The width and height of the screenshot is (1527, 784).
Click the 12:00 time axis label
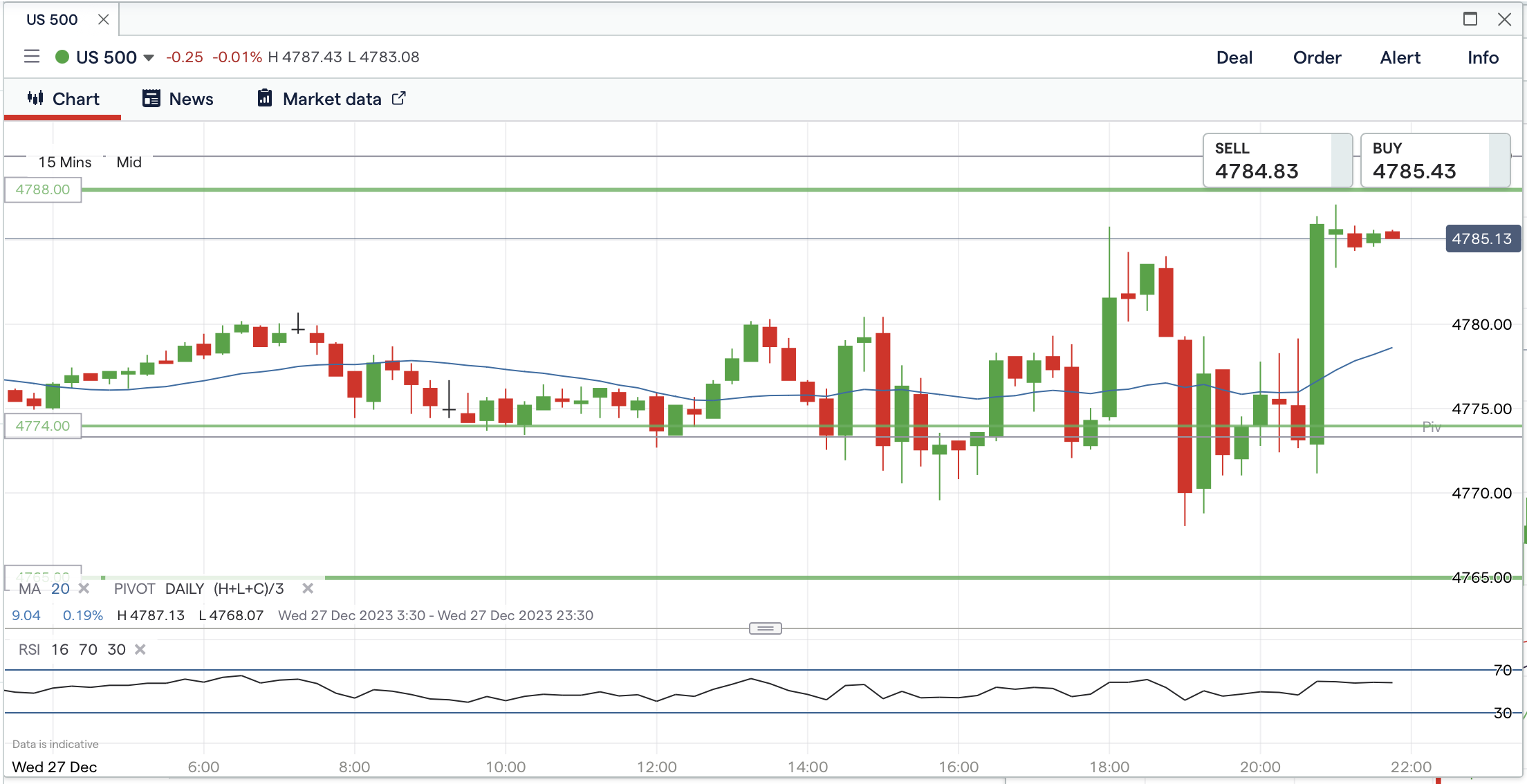pyautogui.click(x=657, y=767)
